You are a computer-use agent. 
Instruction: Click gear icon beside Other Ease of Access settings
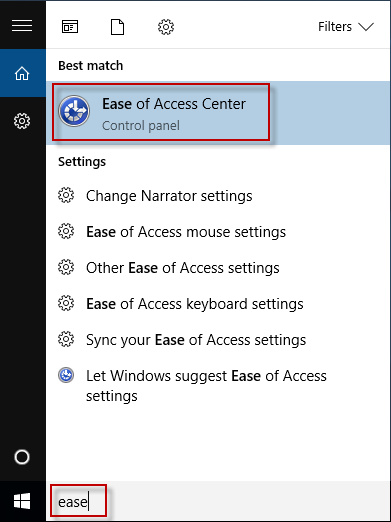click(66, 267)
